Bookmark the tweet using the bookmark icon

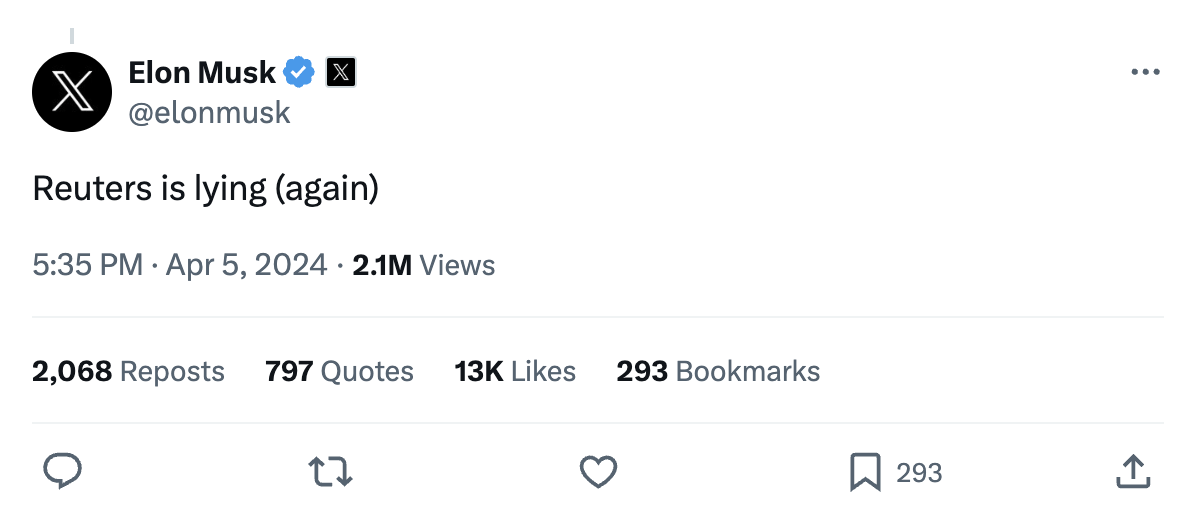tap(864, 472)
